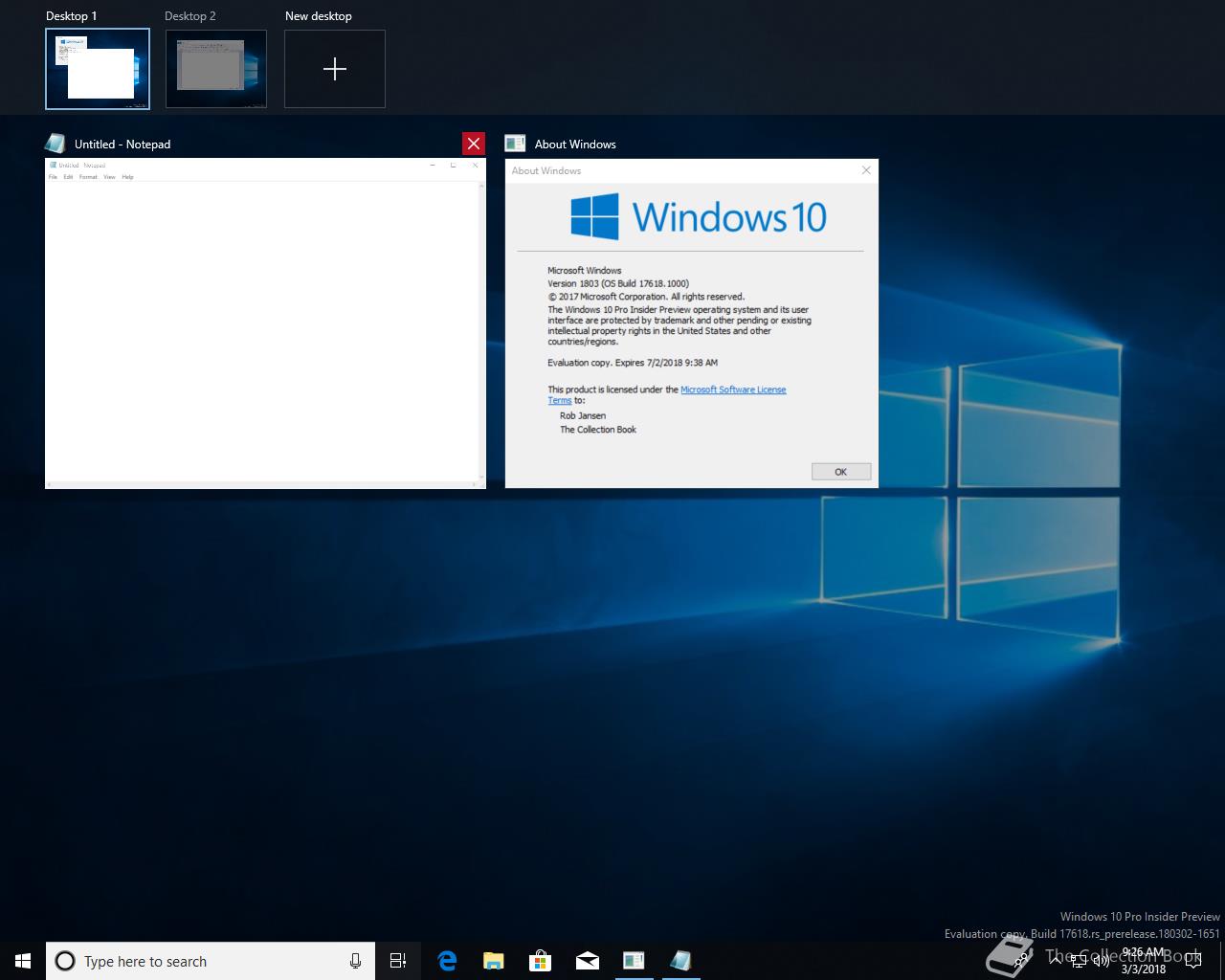
Task: Open the Help menu in the Notepad preview
Action: tap(127, 177)
